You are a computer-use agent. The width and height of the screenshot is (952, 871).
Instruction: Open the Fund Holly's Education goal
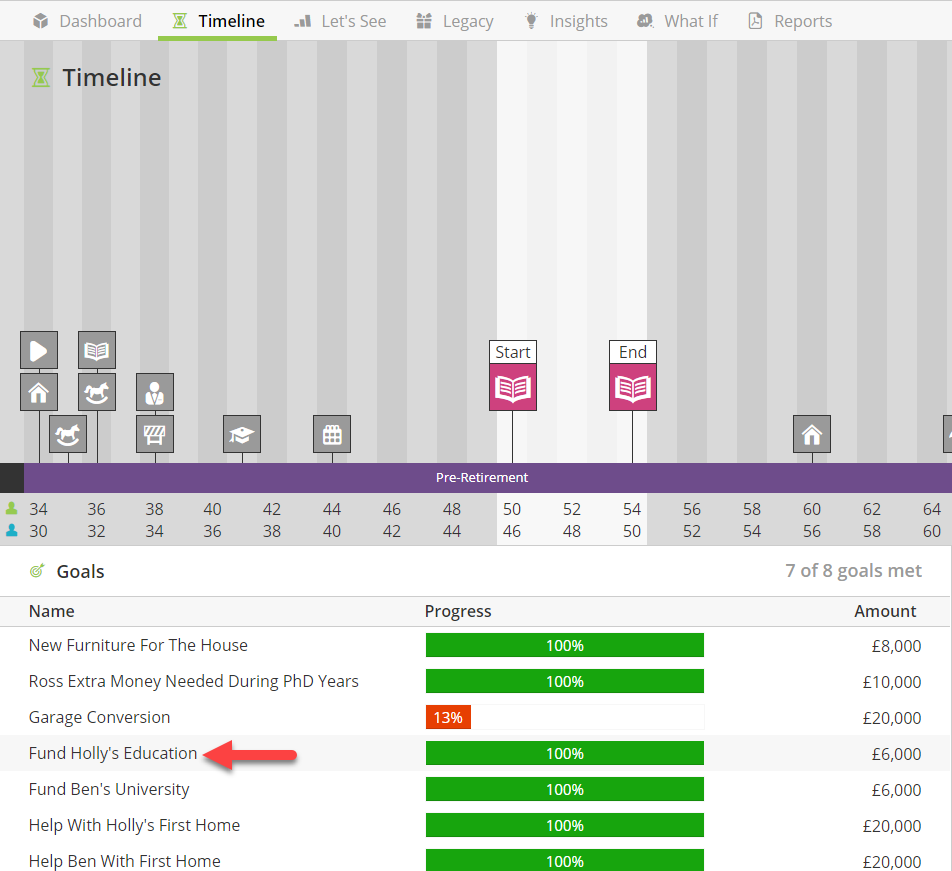(x=113, y=753)
